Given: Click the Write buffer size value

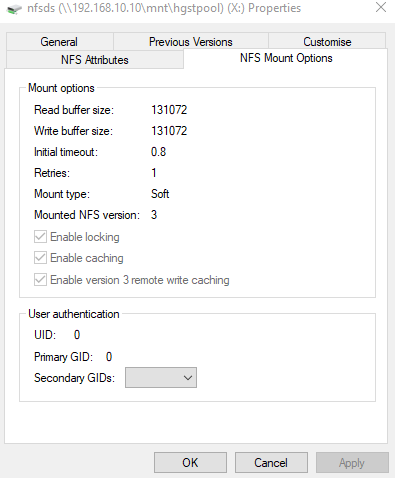Looking at the screenshot, I should 169,131.
